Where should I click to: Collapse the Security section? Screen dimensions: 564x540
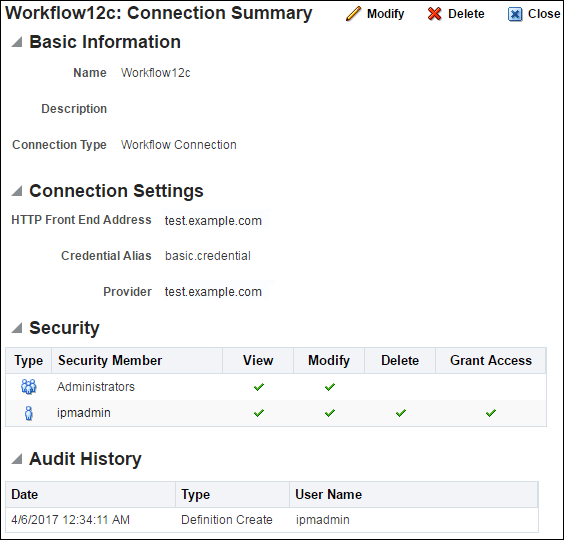point(17,328)
